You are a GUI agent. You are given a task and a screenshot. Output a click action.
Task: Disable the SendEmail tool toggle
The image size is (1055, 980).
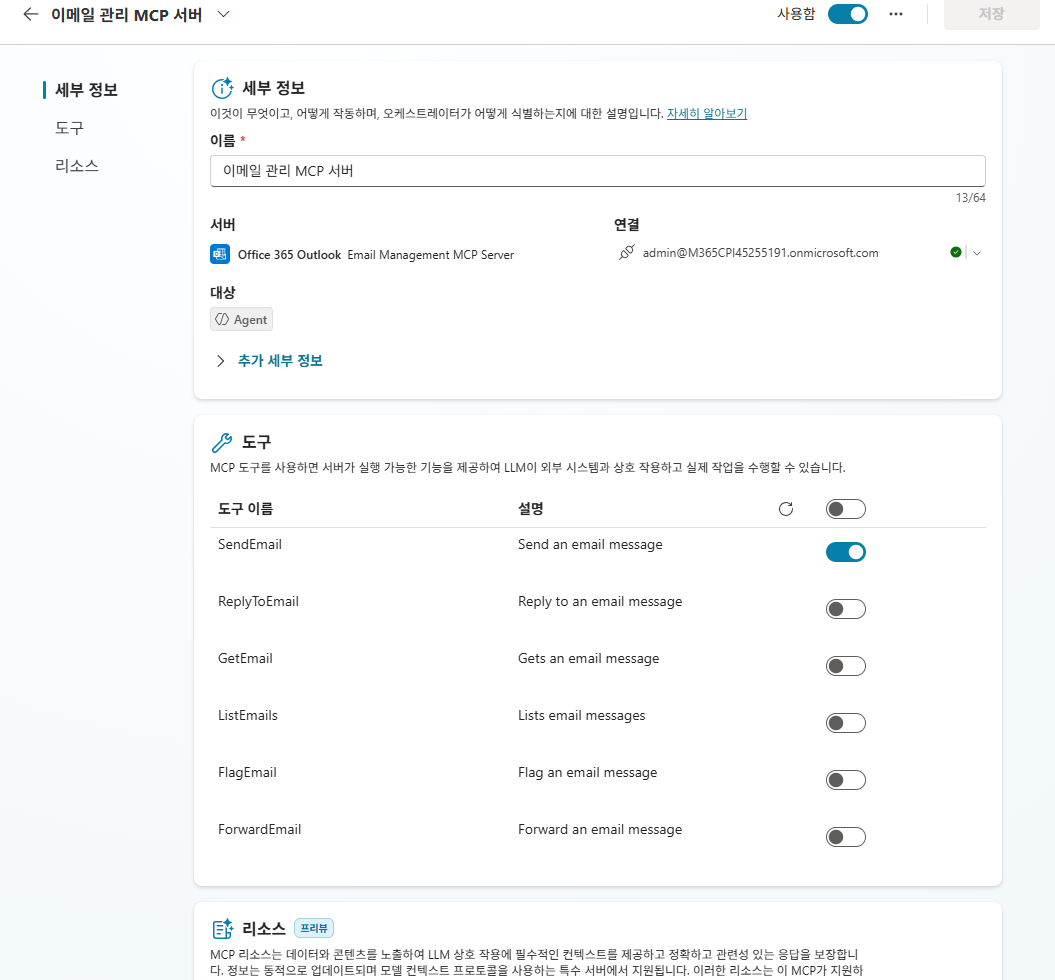pos(846,552)
